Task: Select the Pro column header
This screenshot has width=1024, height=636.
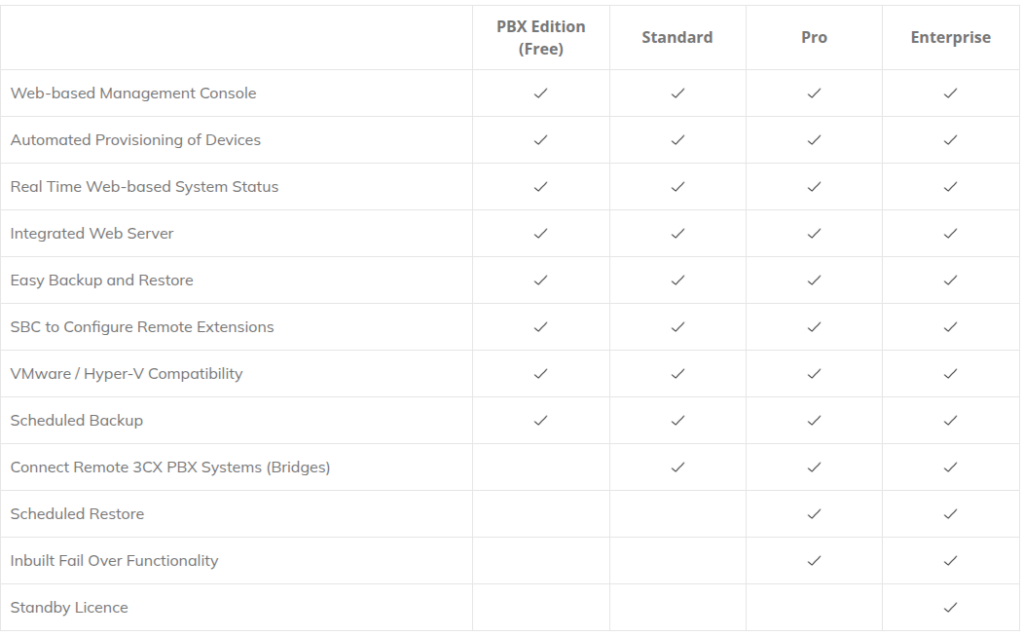Action: coord(814,38)
